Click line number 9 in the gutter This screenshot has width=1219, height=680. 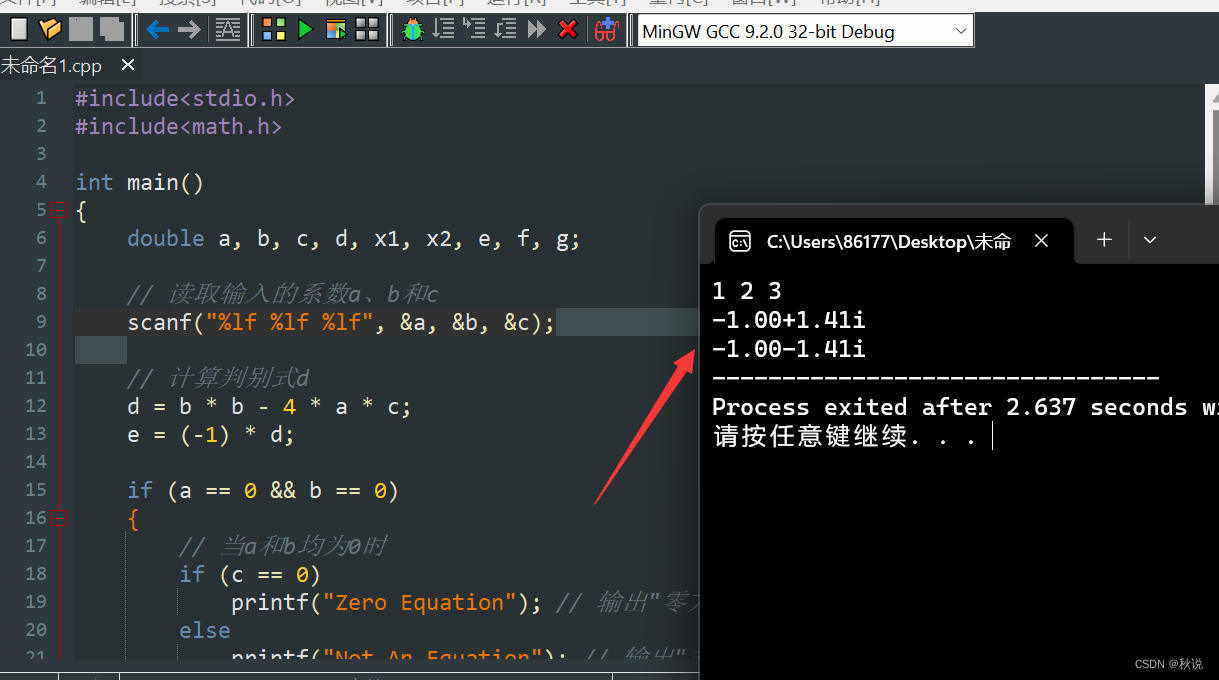[x=41, y=322]
